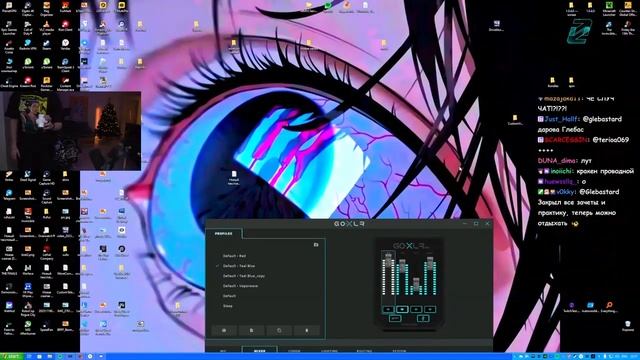Switch to the MIXER tab in GoXLR
Viewport: 640px width, 360px height.
[x=260, y=350]
